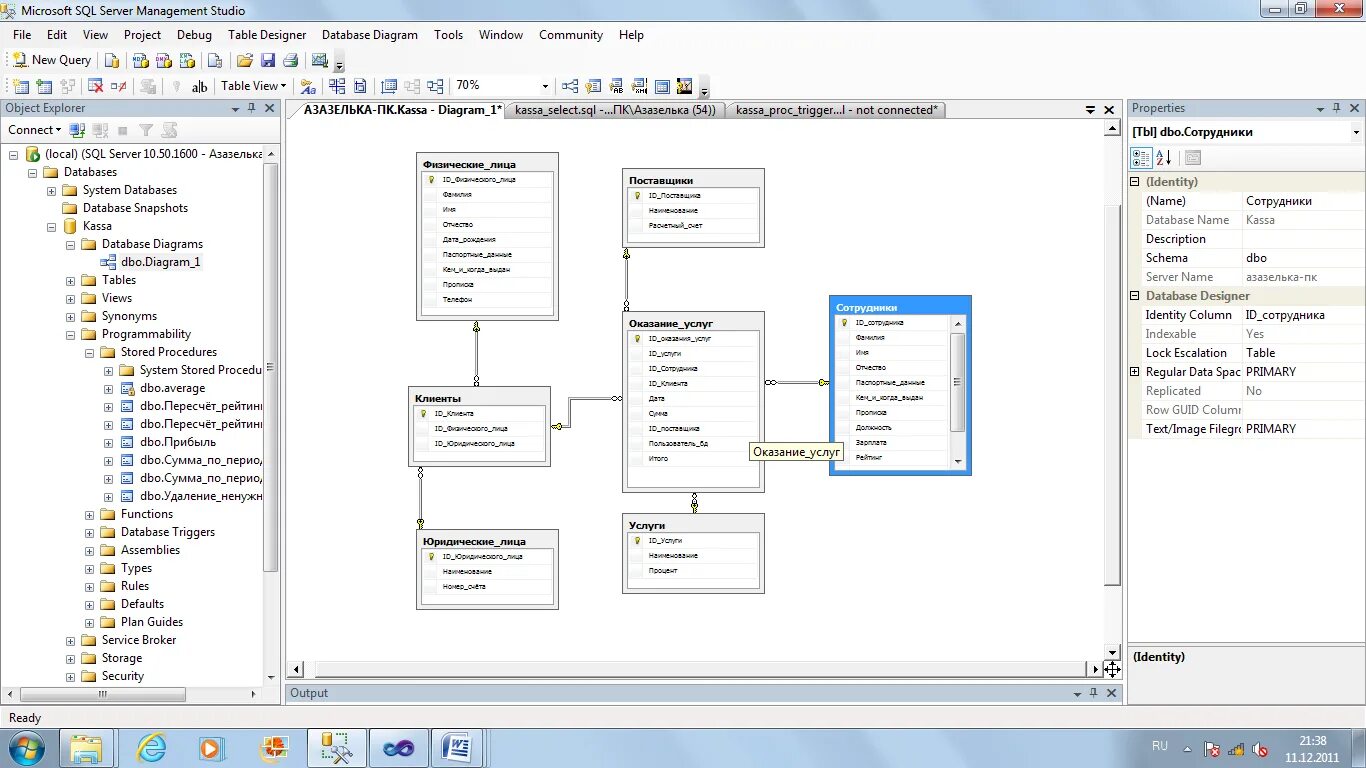Switch to the kassa_proc_trigger tab

tap(837, 110)
